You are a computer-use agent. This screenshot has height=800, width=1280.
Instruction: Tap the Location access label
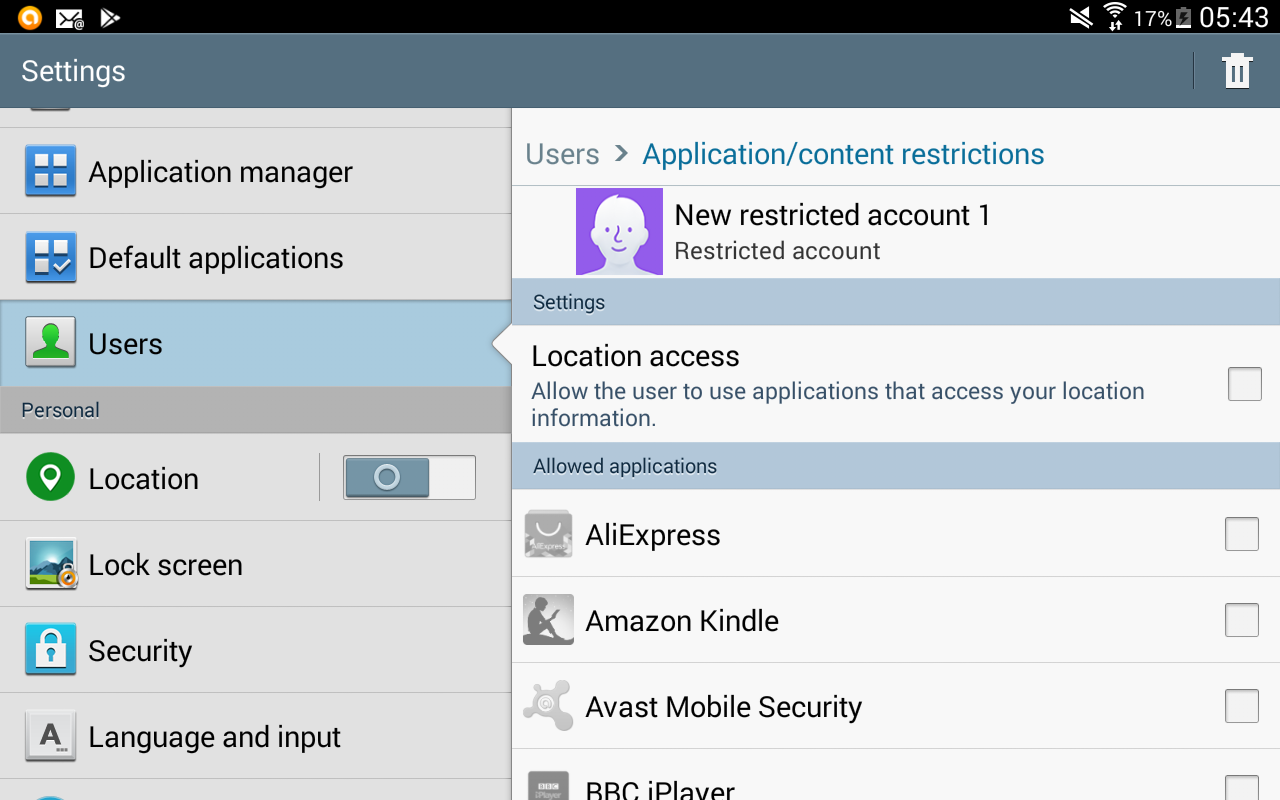coord(635,356)
